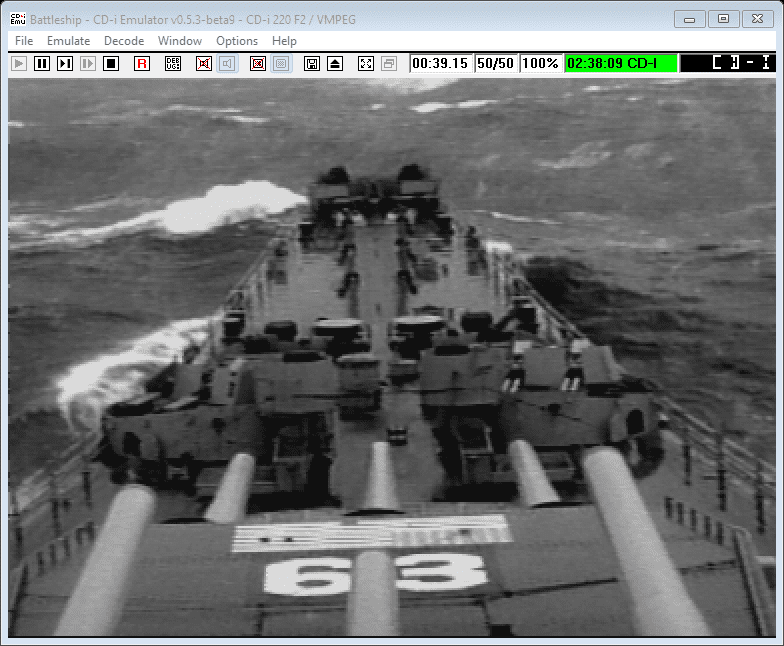
Task: Toggle the audio speaker button
Action: coord(227,63)
